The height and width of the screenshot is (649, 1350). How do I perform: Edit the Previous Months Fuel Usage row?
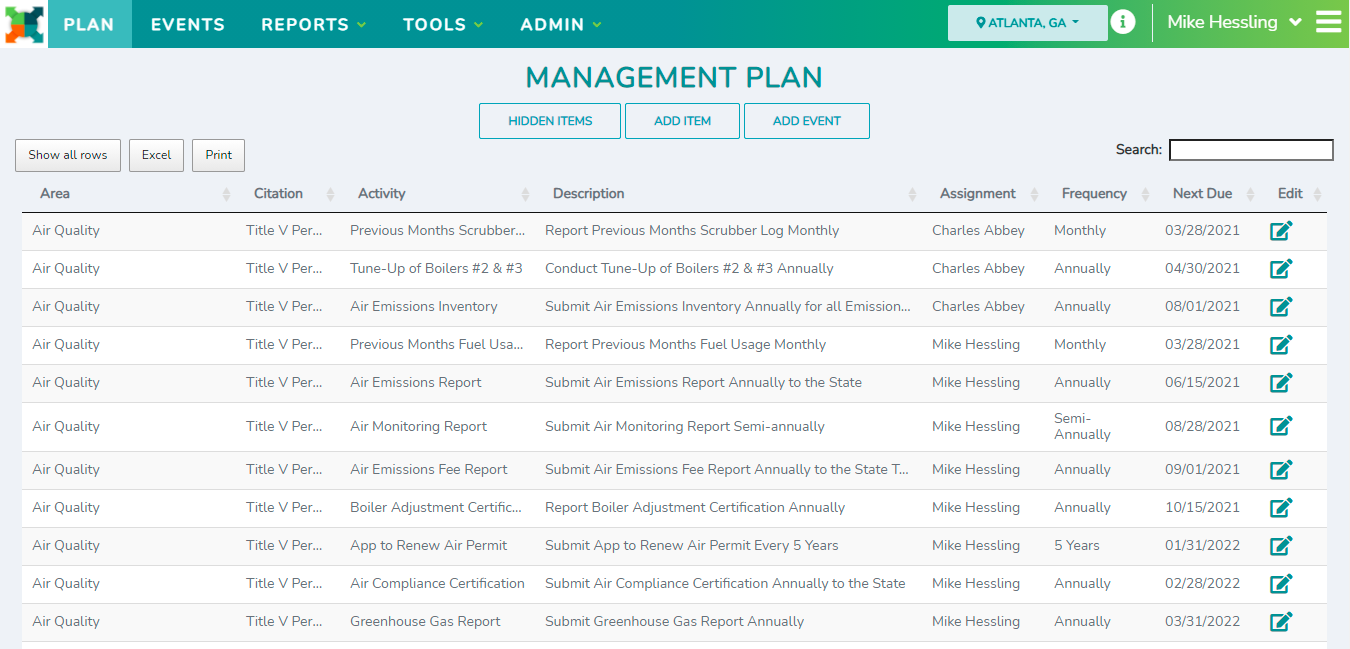1281,345
